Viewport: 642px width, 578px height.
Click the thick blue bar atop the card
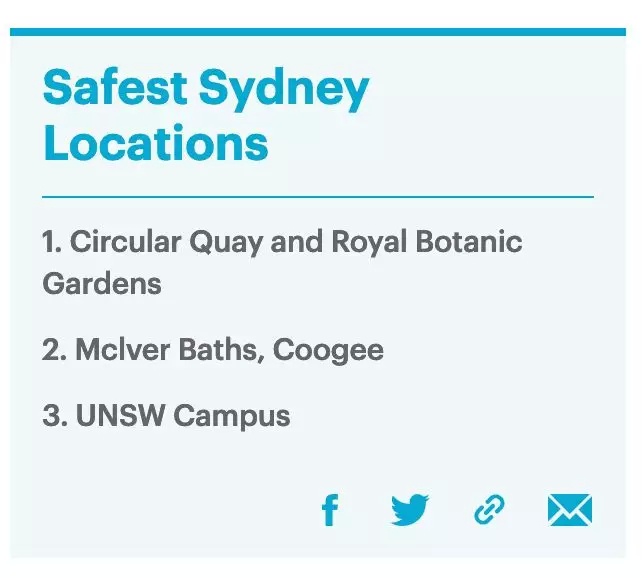pos(318,32)
